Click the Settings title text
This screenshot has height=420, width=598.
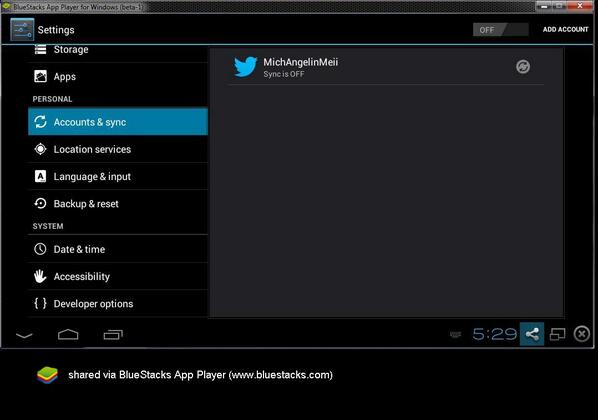pos(56,30)
